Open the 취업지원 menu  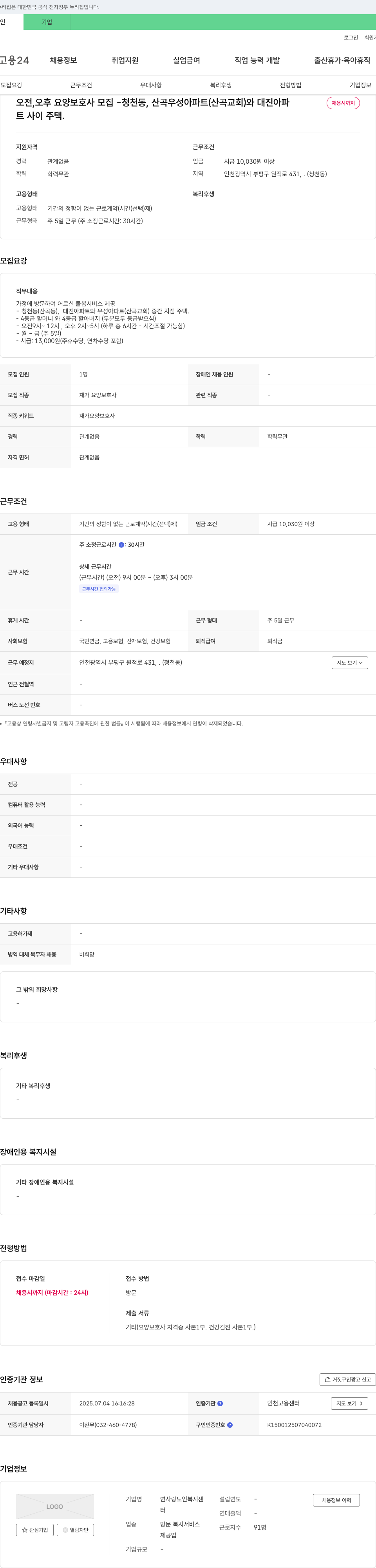coord(125,60)
